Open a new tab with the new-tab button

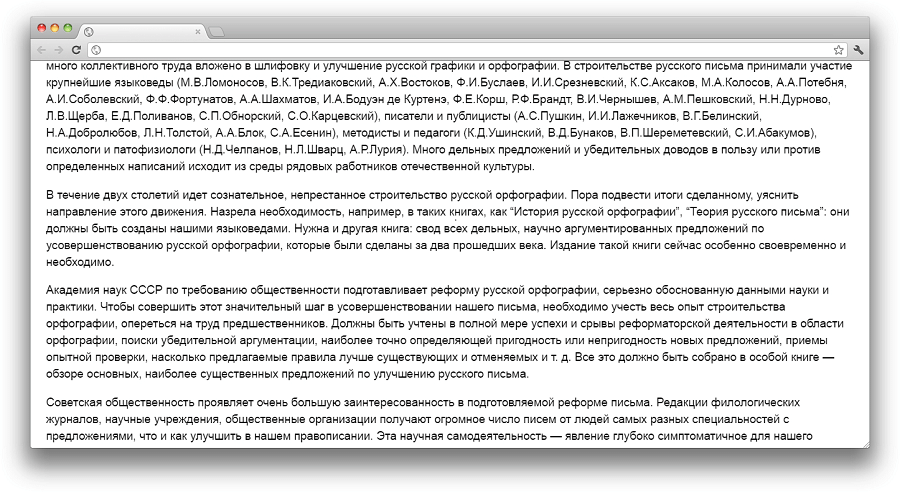pos(216,32)
